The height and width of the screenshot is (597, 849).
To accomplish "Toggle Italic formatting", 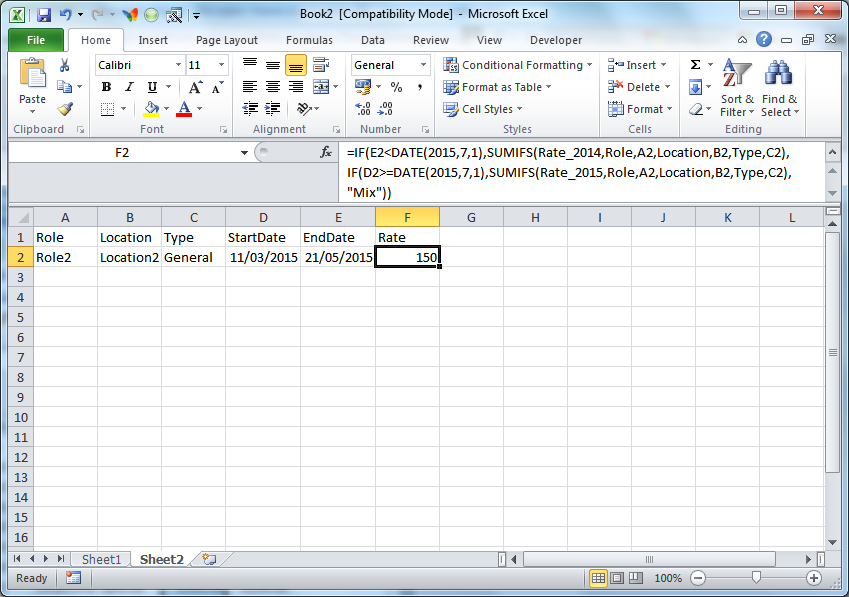I will click(129, 87).
